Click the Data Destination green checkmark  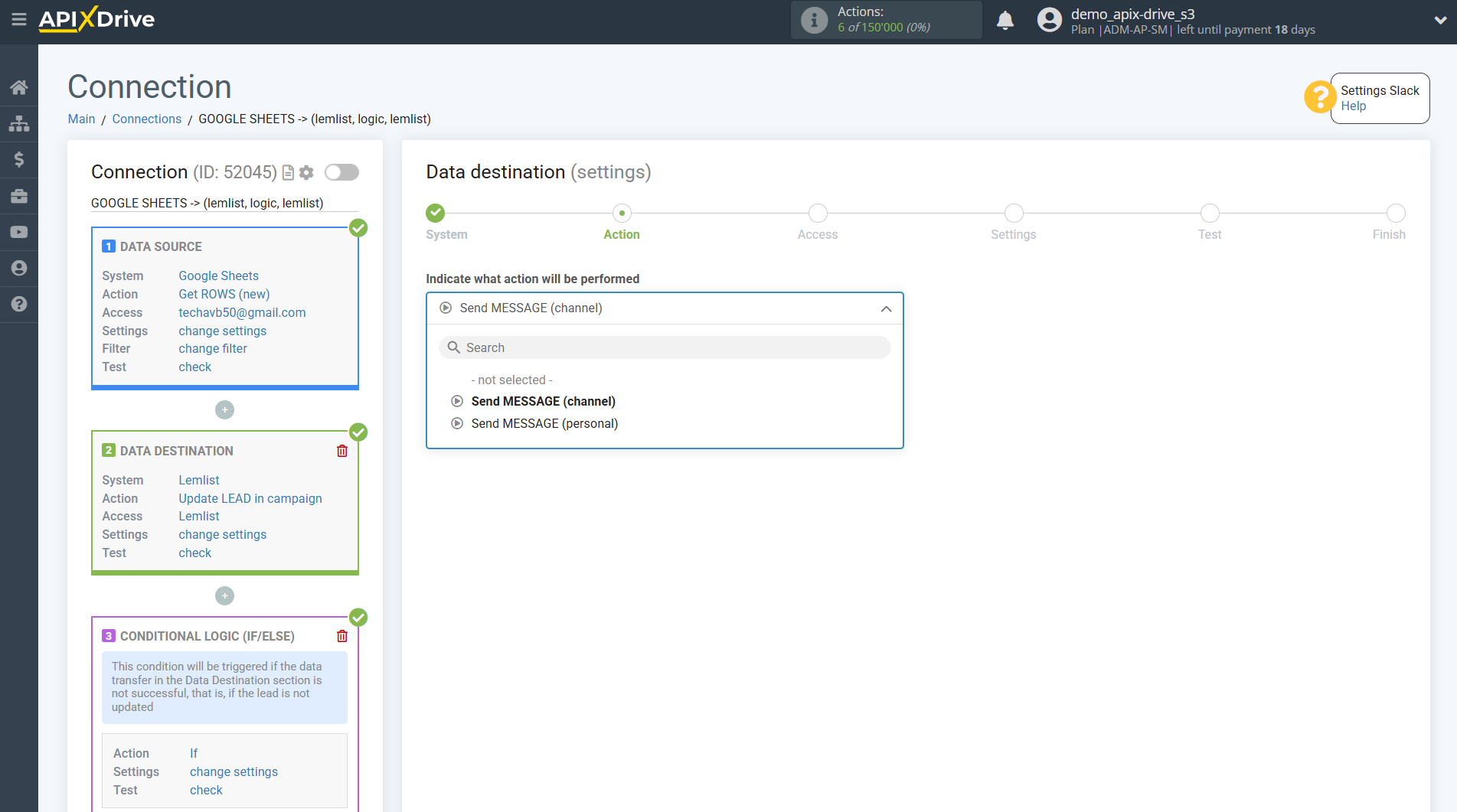point(358,432)
